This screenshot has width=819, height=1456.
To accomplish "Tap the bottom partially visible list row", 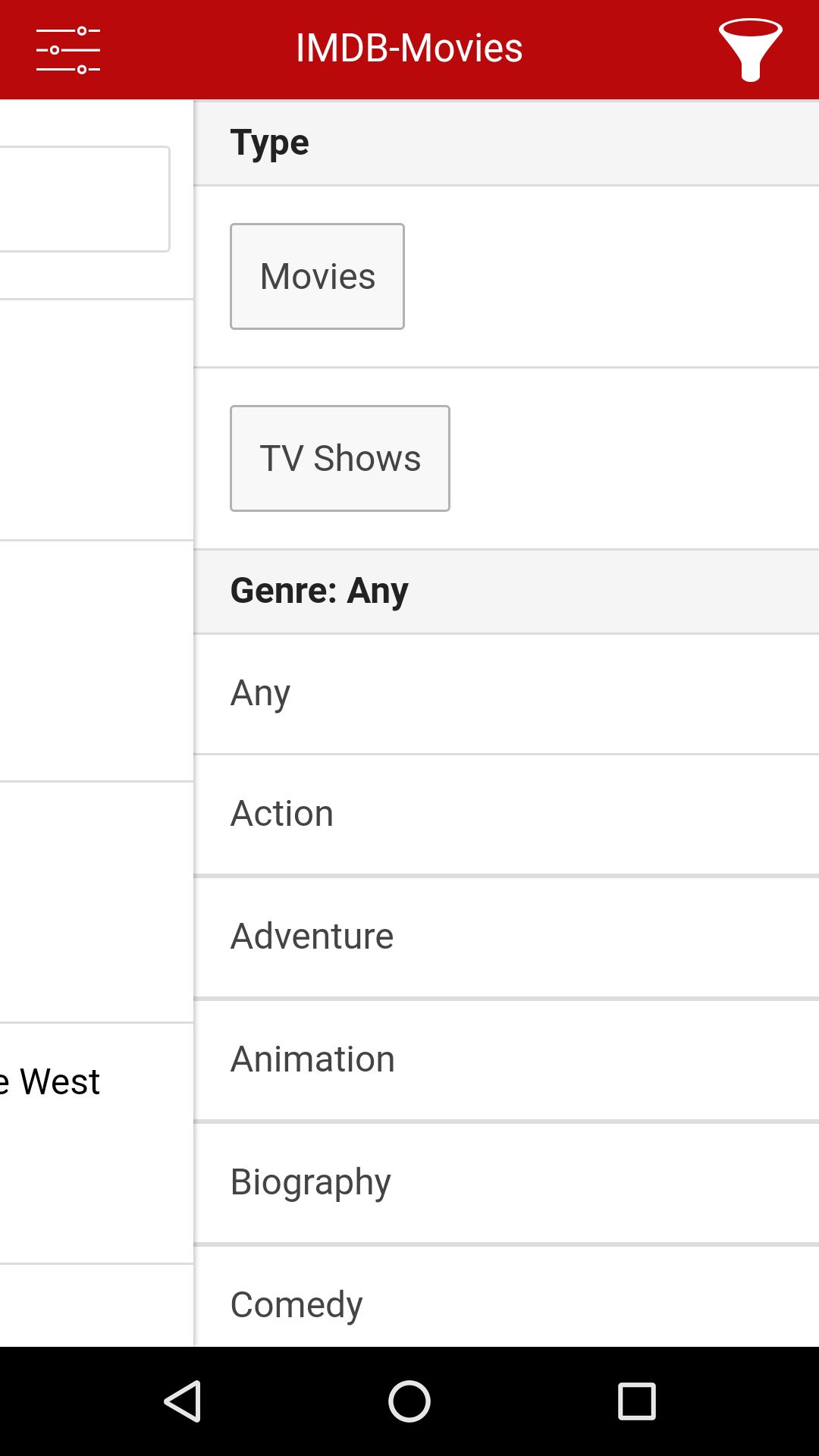I will pyautogui.click(x=96, y=1306).
